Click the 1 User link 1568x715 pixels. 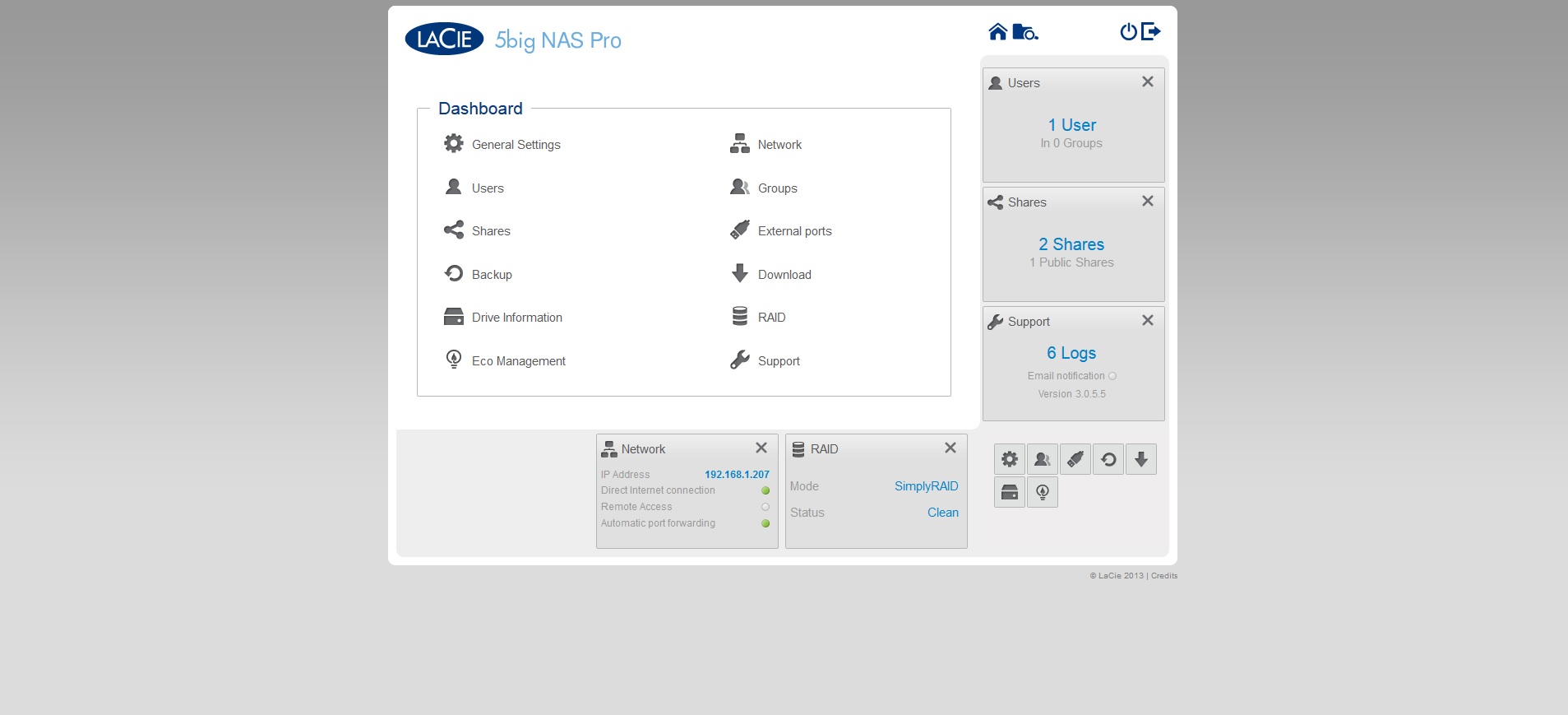[x=1072, y=125]
